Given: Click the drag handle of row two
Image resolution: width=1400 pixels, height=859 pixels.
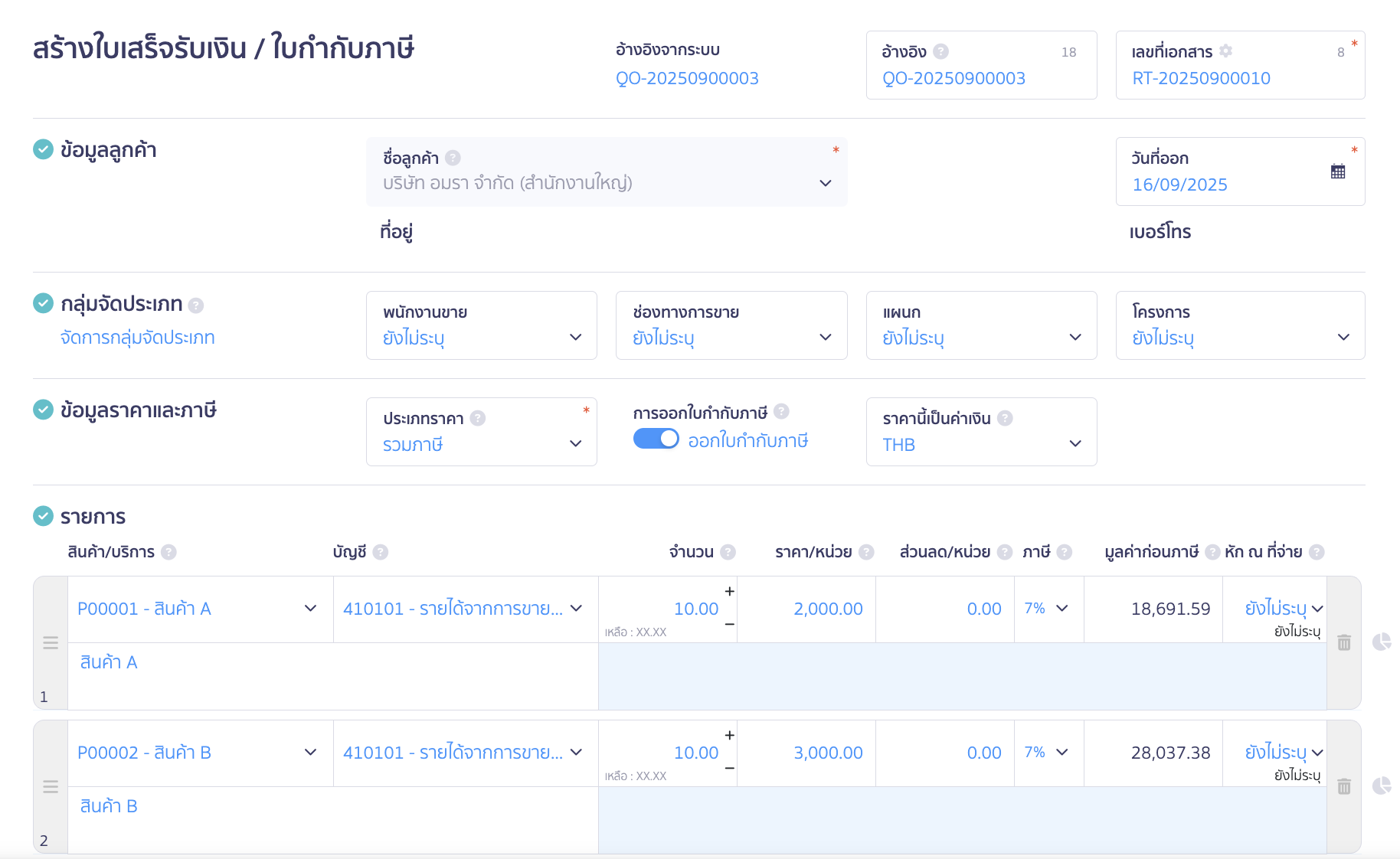Looking at the screenshot, I should (x=51, y=786).
